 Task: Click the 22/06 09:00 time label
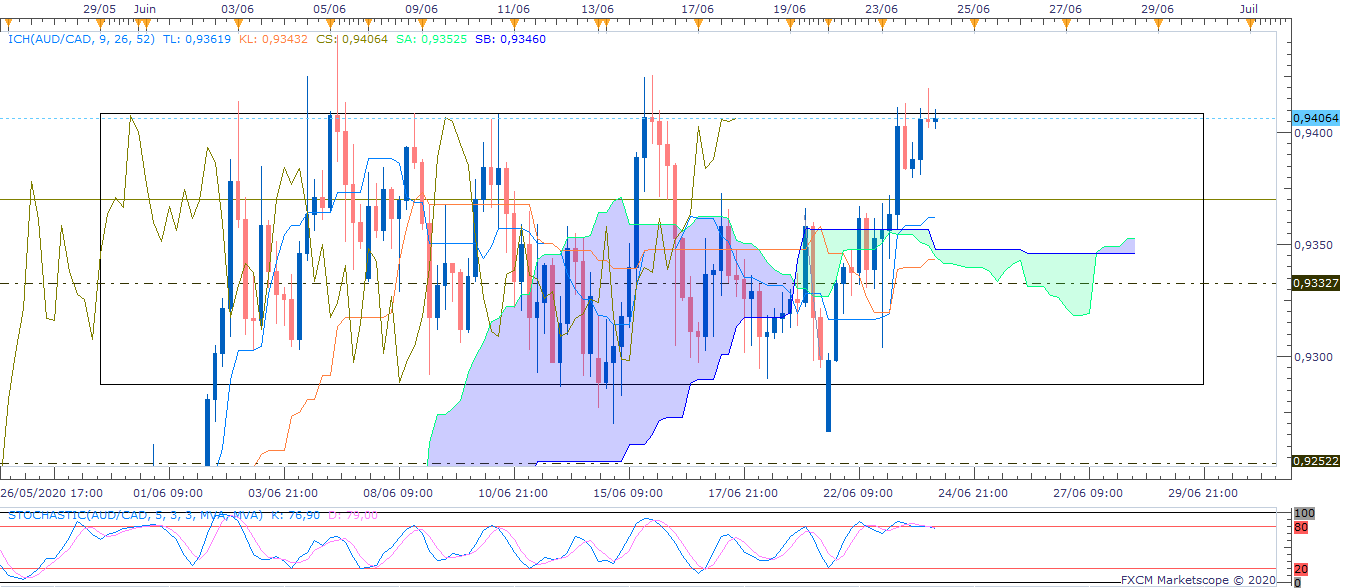(x=858, y=492)
